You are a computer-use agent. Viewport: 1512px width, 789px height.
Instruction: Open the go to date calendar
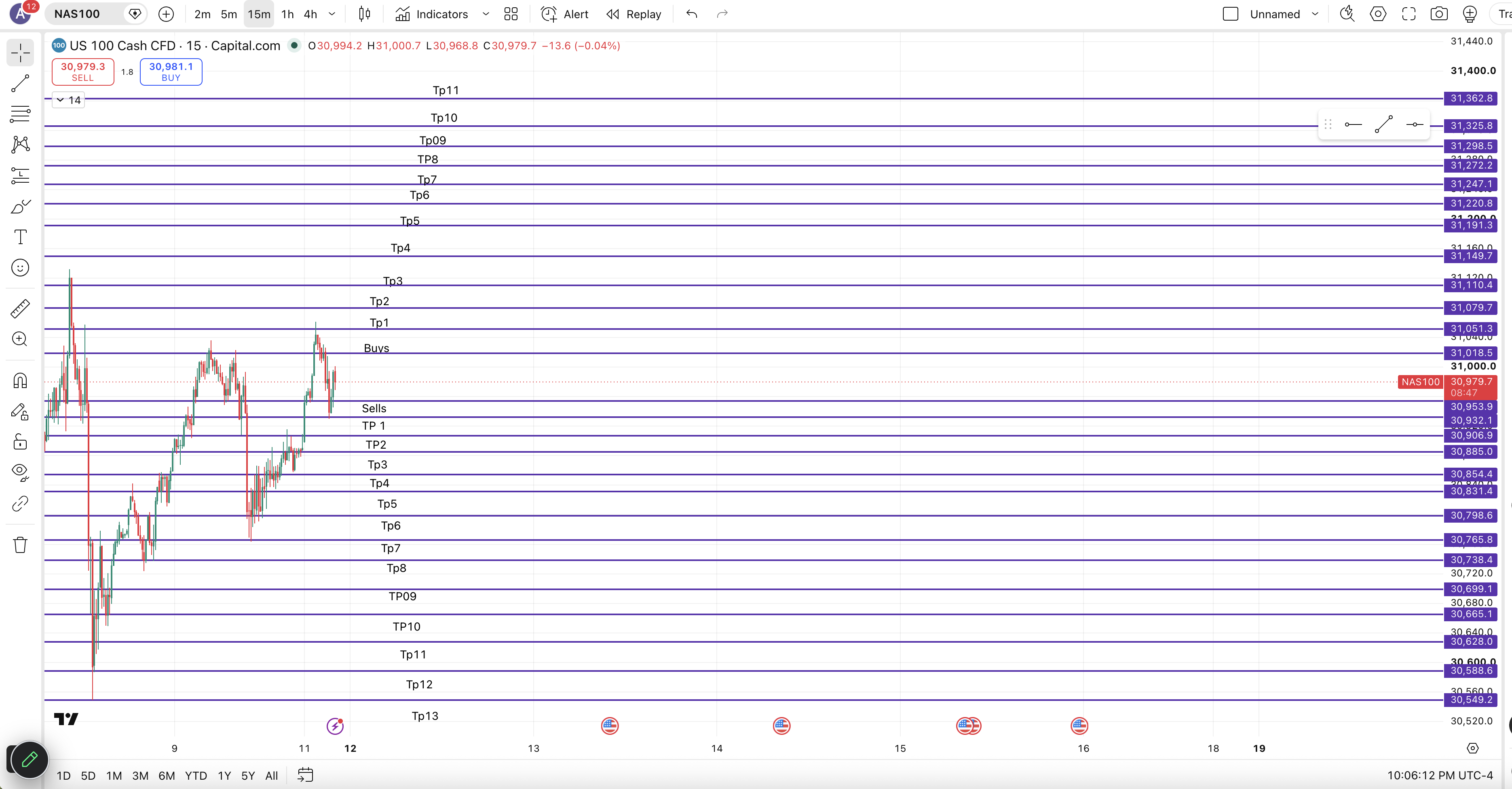point(305,775)
